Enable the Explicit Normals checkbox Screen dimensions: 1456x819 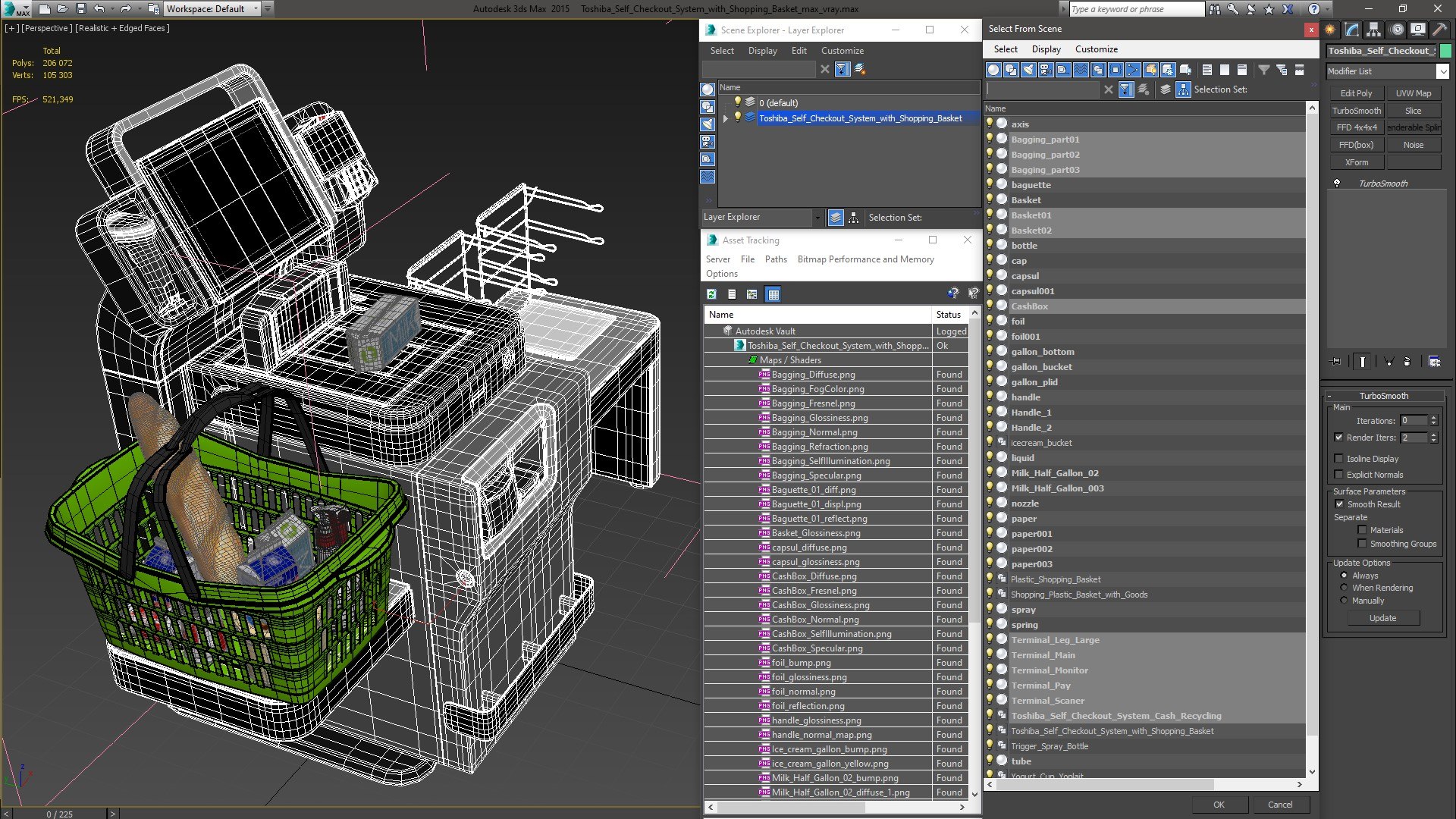click(x=1338, y=475)
